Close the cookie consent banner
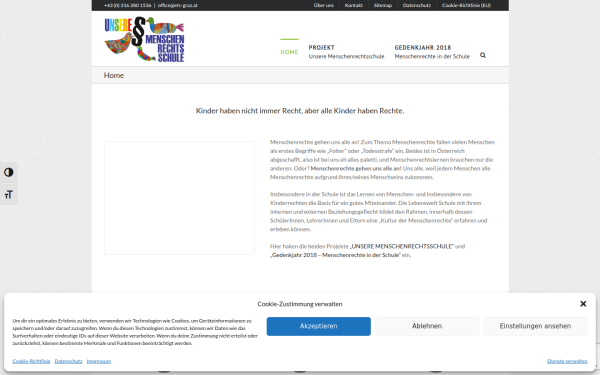Image resolution: width=600 pixels, height=375 pixels. pos(583,304)
